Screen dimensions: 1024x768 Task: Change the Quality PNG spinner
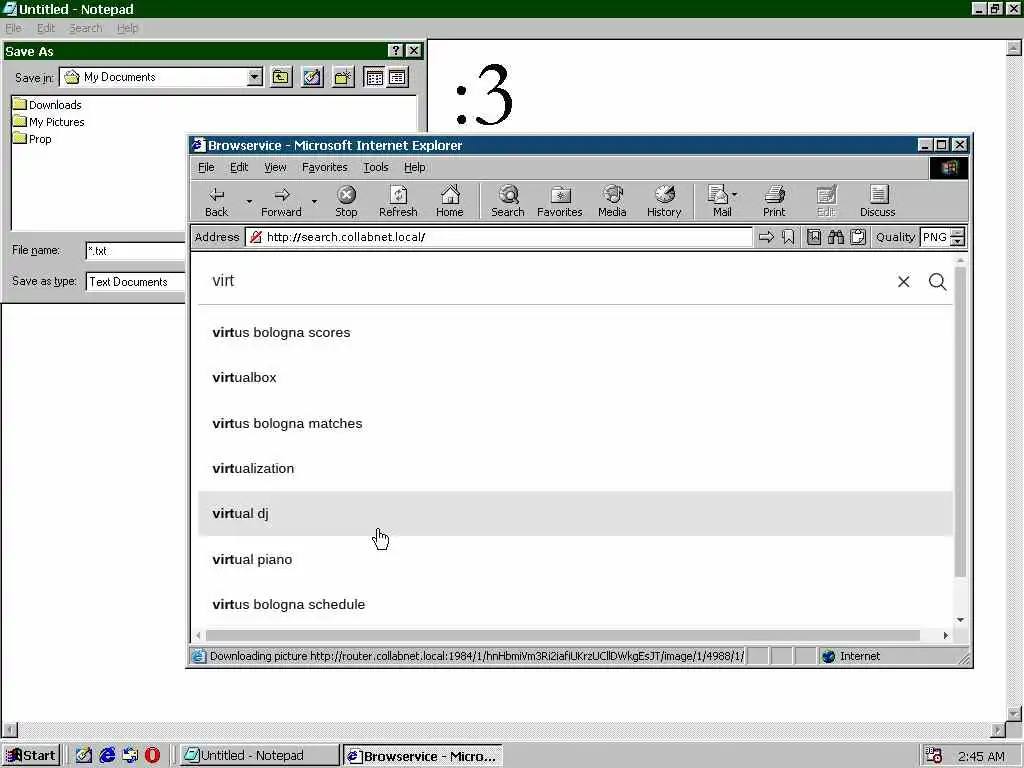point(957,237)
